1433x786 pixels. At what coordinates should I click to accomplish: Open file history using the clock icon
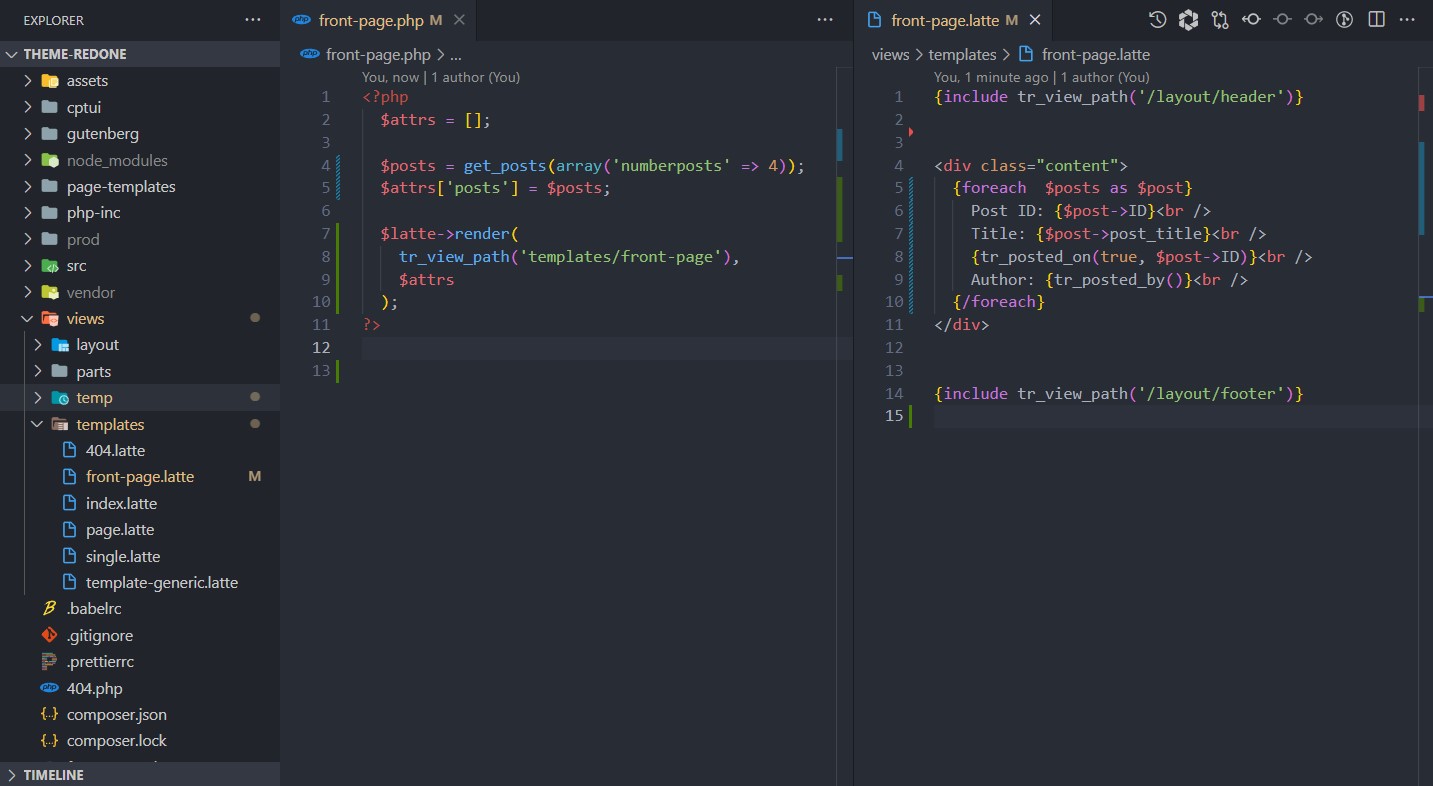1157,20
